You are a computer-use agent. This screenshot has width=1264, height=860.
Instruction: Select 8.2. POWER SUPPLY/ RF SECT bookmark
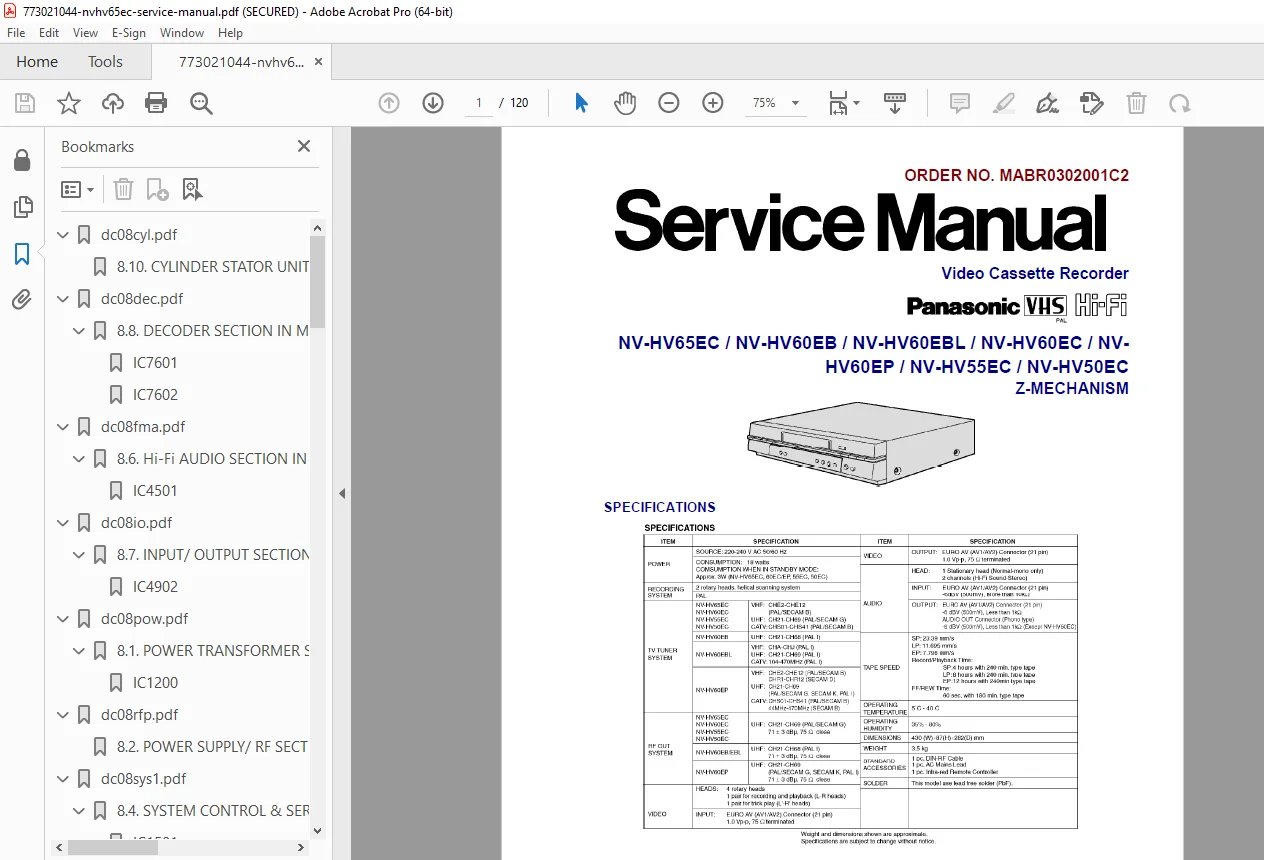[x=213, y=747]
